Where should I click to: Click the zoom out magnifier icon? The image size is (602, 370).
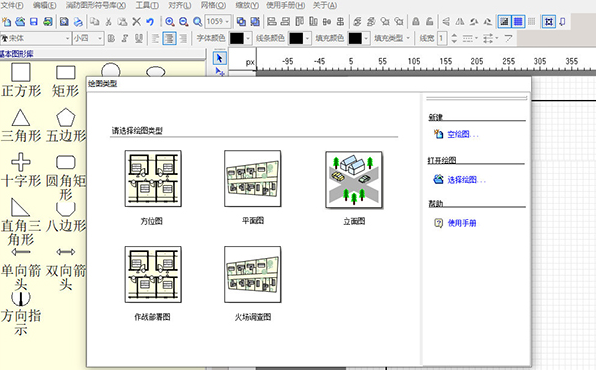coord(184,21)
